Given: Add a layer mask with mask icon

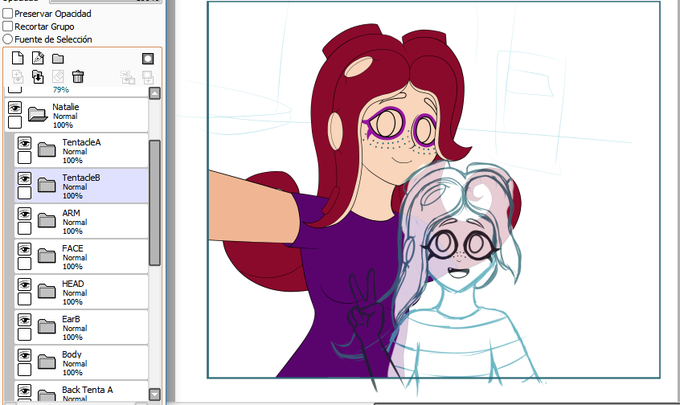Looking at the screenshot, I should click(x=148, y=59).
